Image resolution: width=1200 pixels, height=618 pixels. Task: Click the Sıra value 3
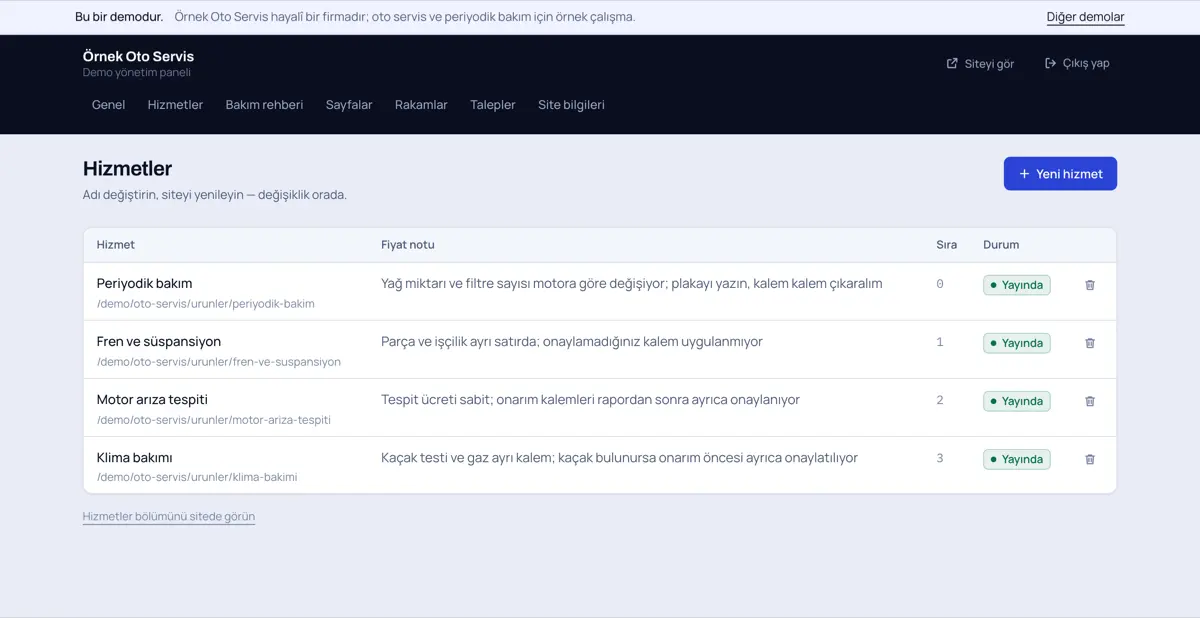(x=940, y=458)
